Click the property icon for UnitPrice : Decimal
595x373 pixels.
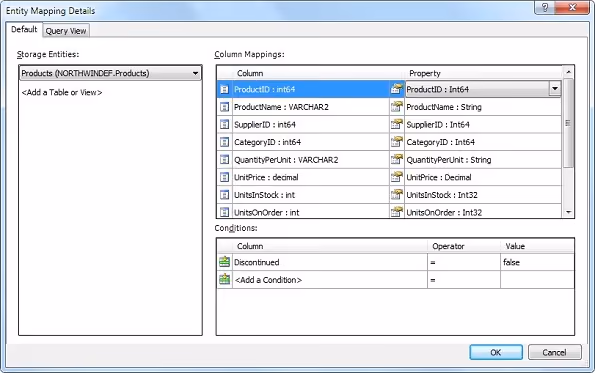pos(397,177)
